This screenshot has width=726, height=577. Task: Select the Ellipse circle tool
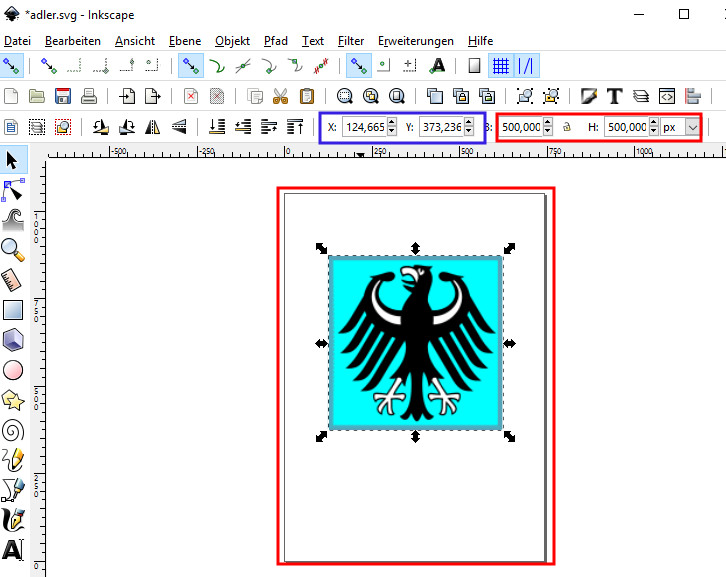[13, 370]
